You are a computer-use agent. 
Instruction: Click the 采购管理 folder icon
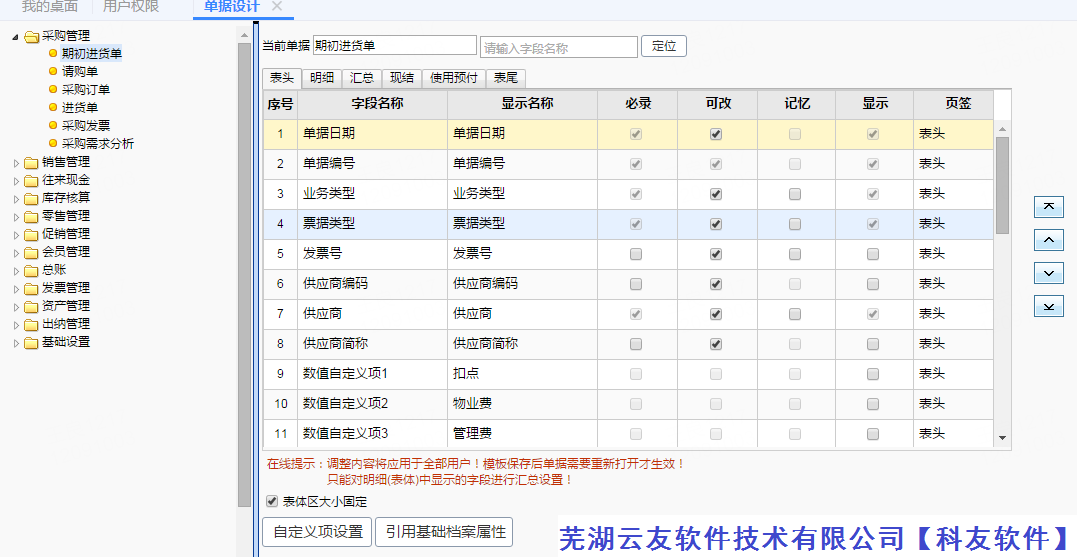32,36
